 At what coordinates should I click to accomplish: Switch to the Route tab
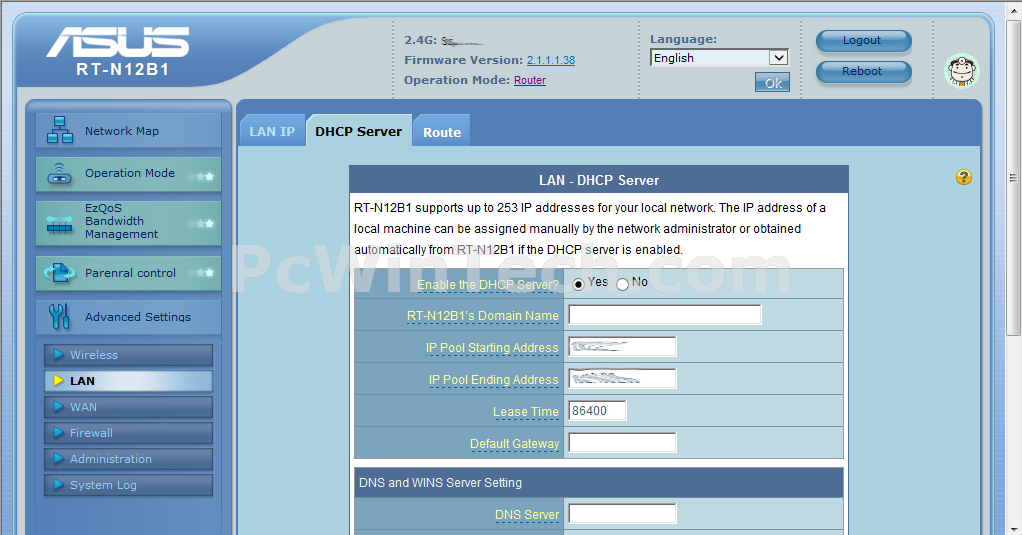click(442, 132)
